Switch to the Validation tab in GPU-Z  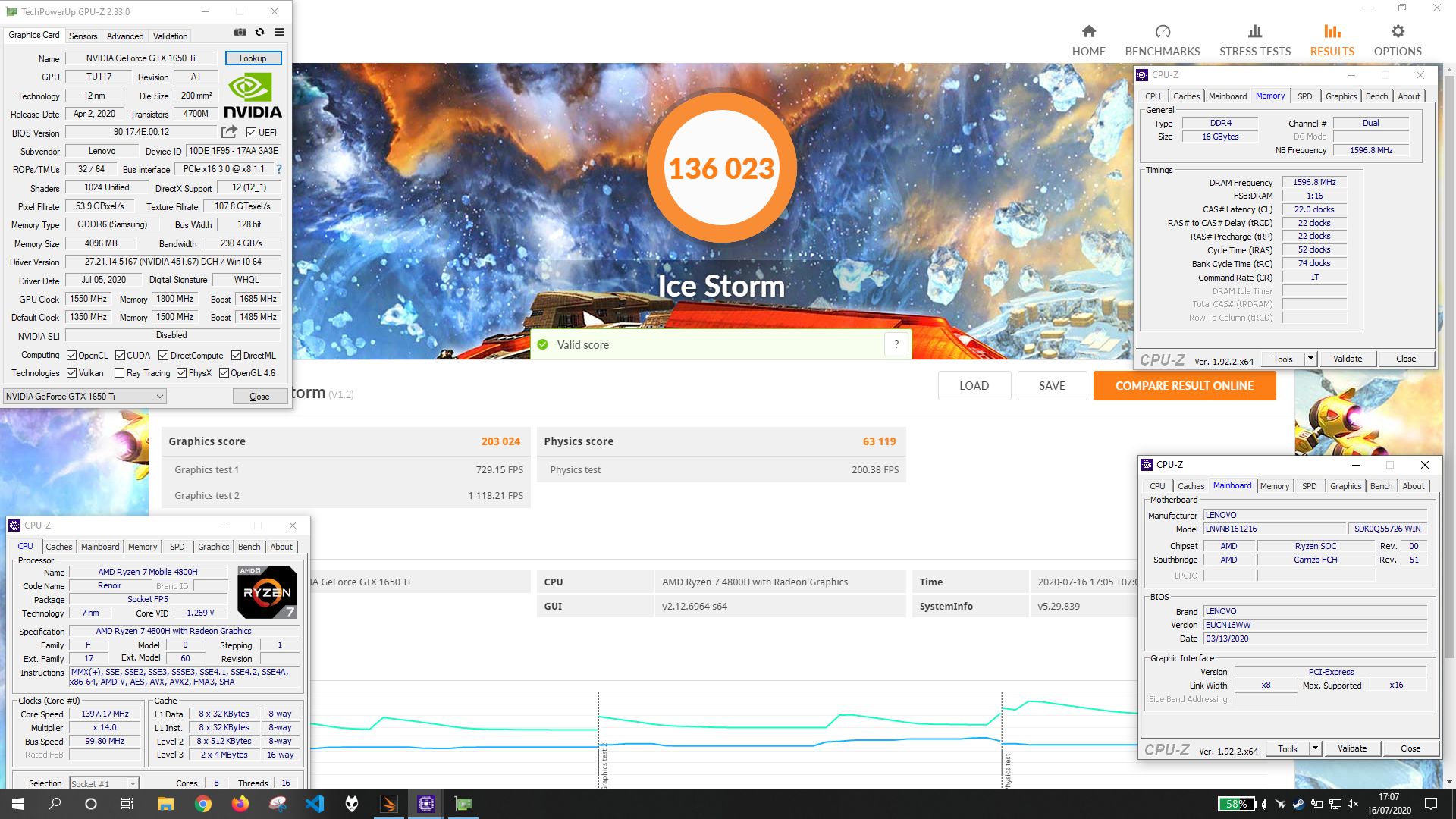pyautogui.click(x=170, y=36)
